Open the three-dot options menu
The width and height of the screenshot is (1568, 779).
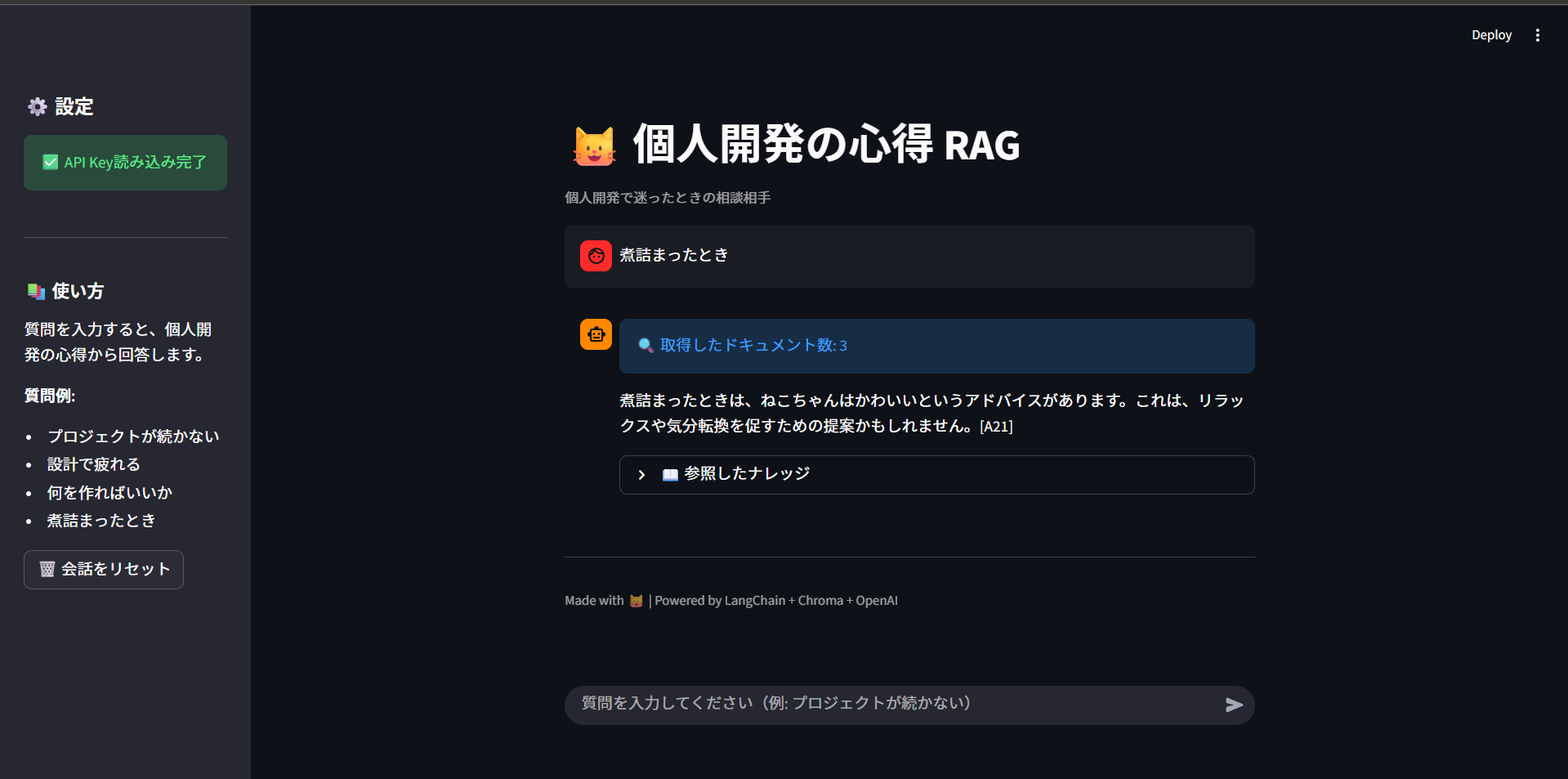pyautogui.click(x=1538, y=35)
